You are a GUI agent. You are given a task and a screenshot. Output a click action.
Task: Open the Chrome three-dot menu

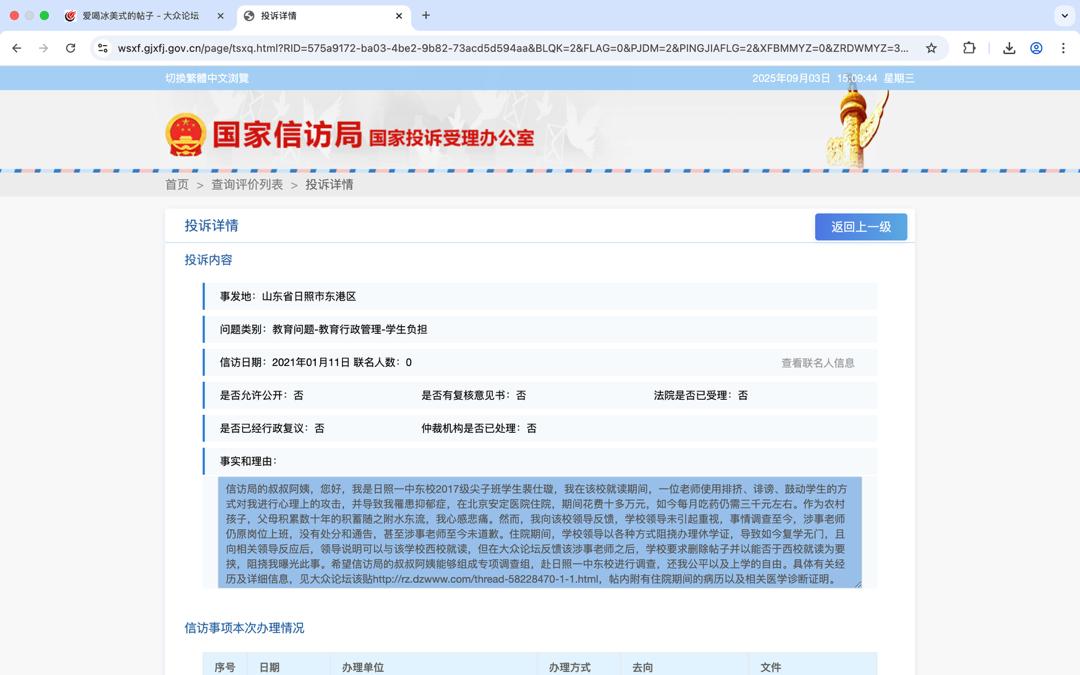click(x=1063, y=48)
